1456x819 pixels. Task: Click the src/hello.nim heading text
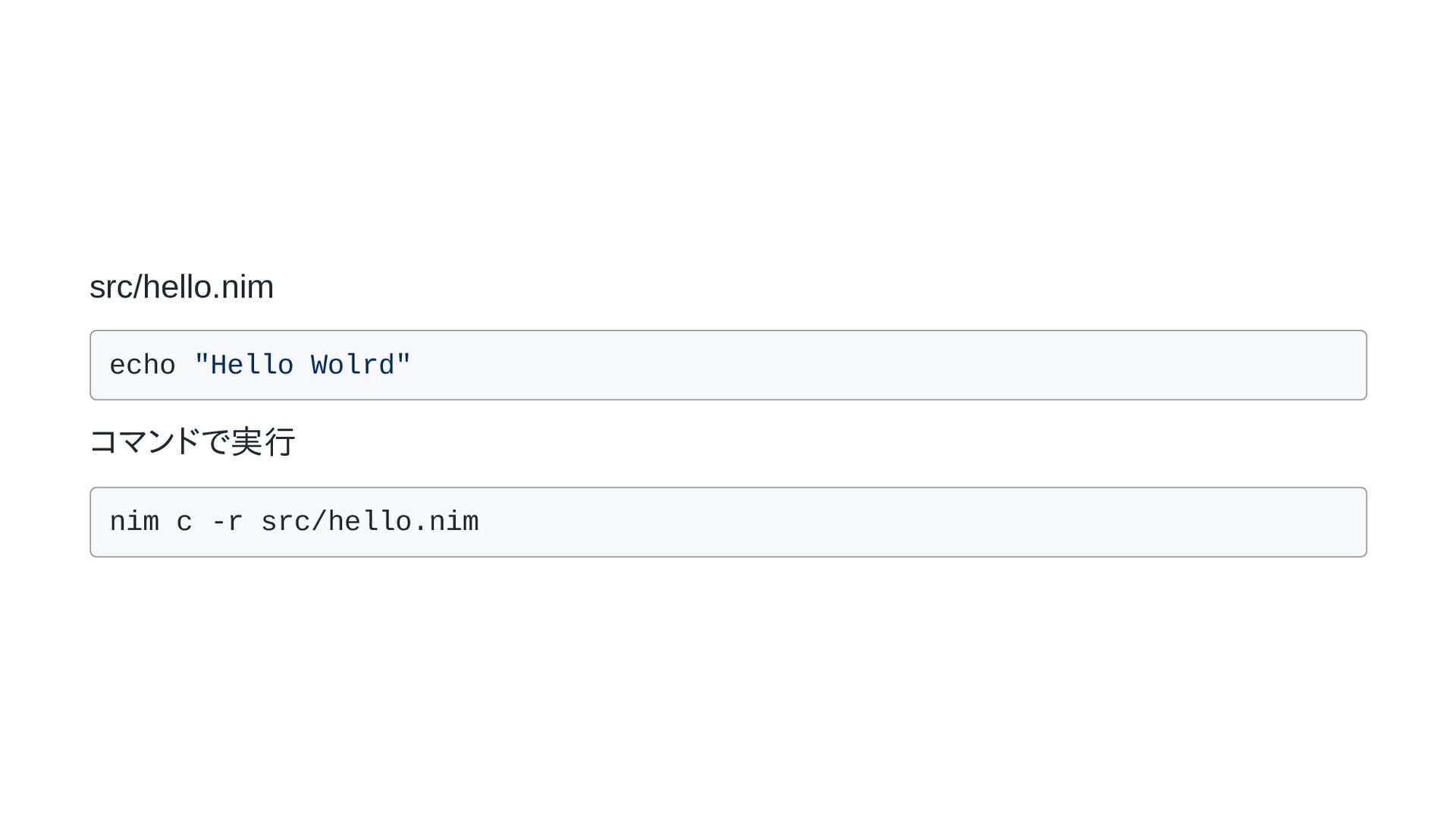click(x=181, y=287)
